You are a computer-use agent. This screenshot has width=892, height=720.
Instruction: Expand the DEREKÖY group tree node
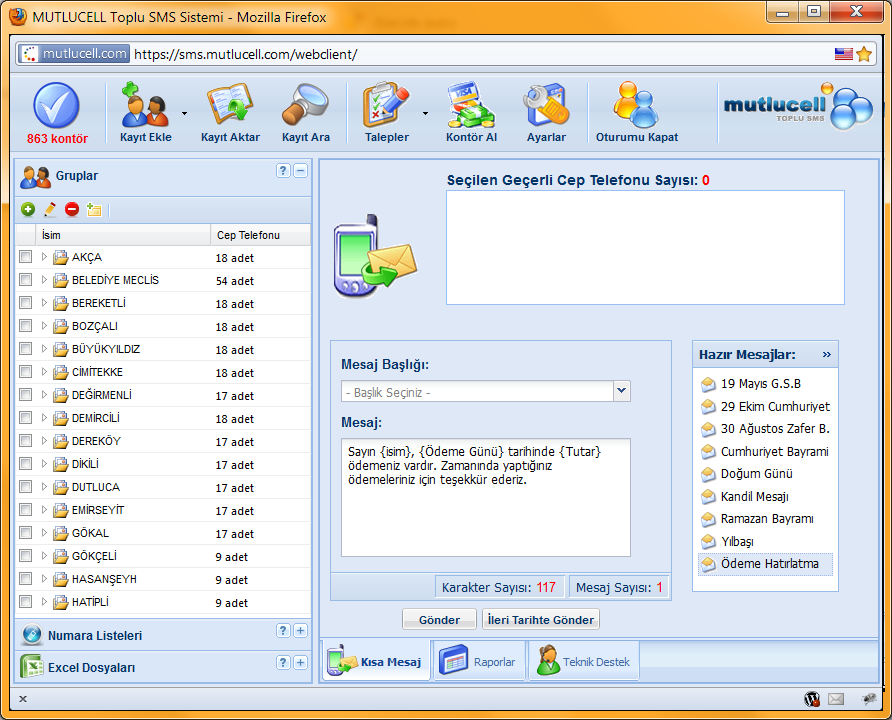click(x=44, y=440)
